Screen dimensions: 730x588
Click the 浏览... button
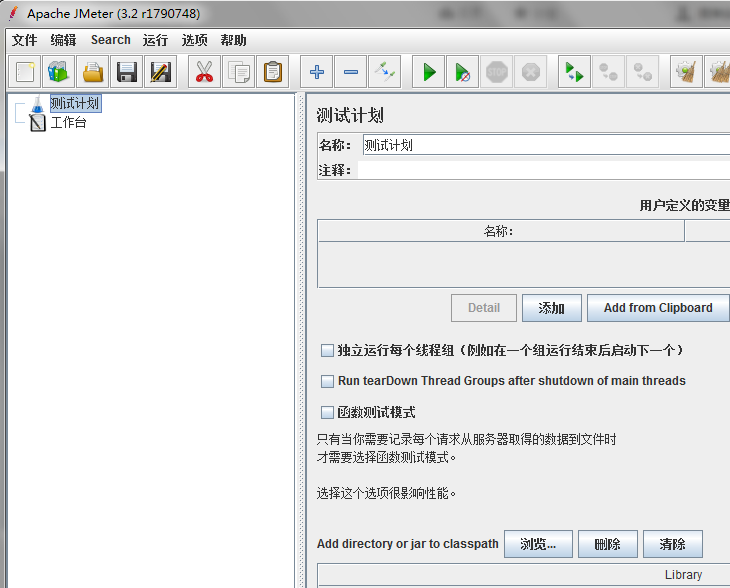[538, 544]
